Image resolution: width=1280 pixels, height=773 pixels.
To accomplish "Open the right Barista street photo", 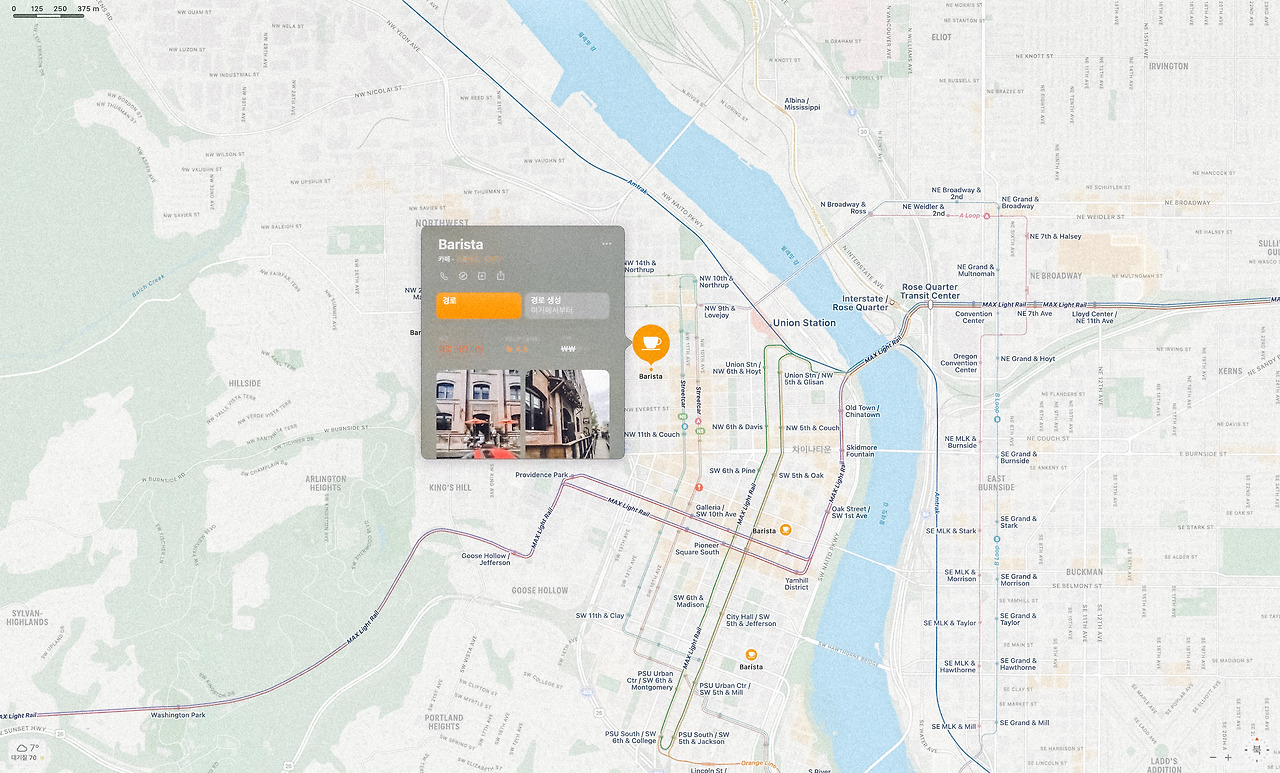I will tap(567, 414).
